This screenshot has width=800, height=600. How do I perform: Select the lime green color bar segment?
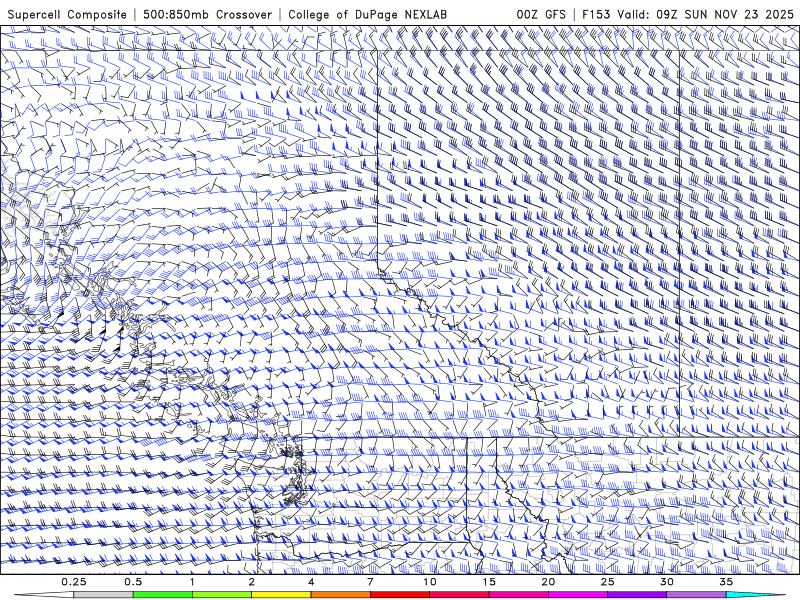click(x=222, y=595)
